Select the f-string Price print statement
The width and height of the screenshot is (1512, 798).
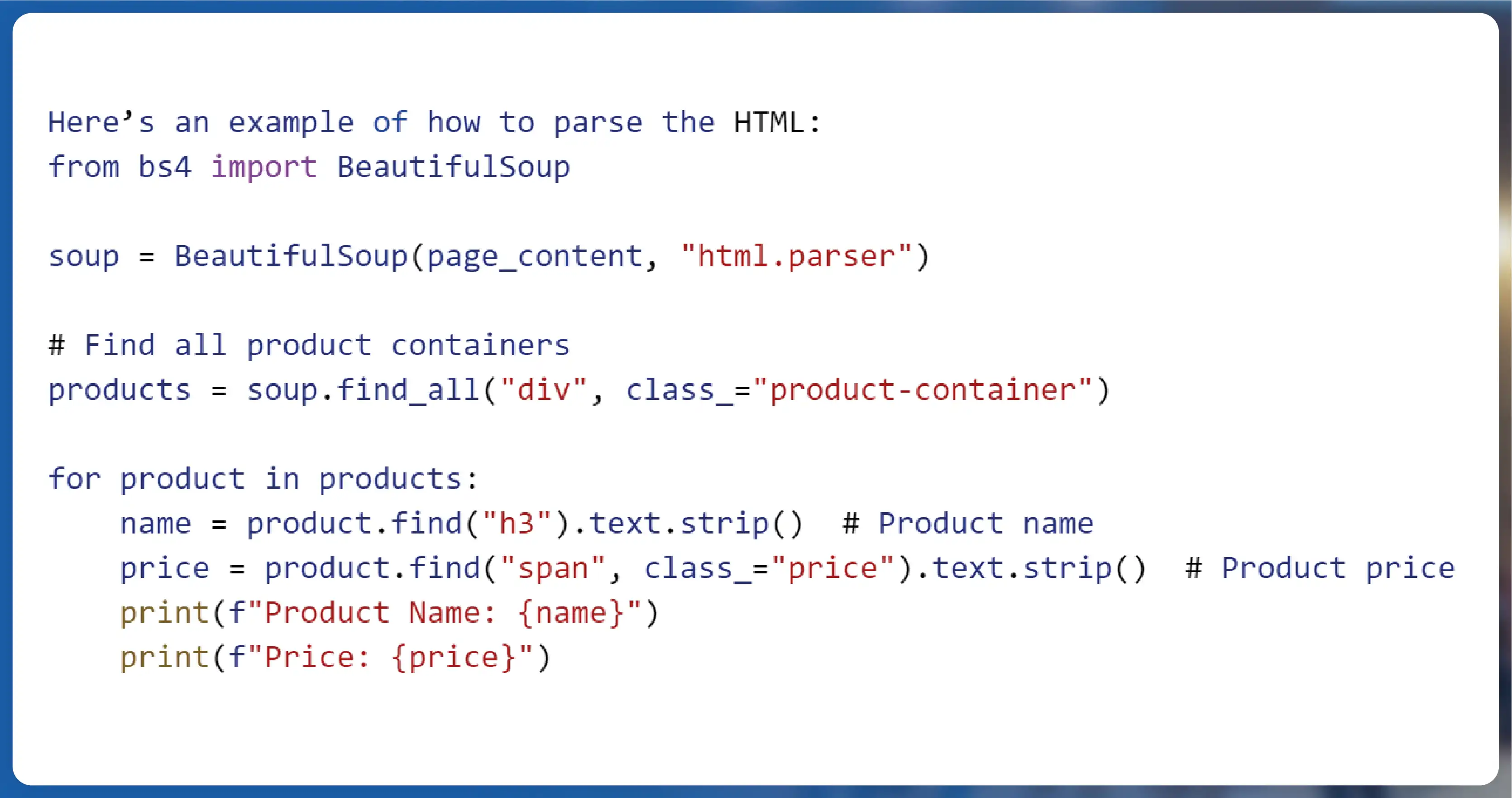[336, 657]
